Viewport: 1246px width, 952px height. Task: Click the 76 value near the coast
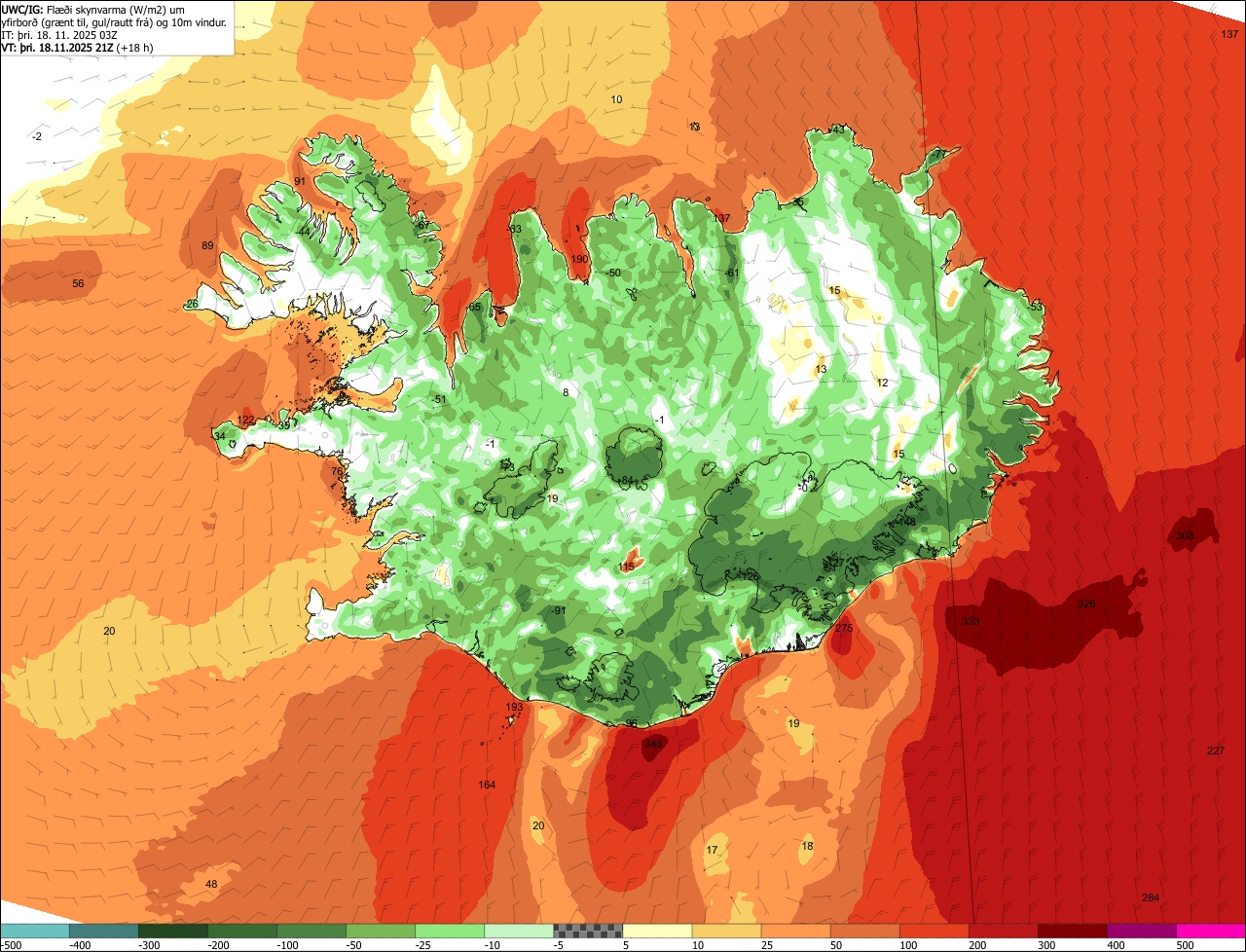pos(337,472)
